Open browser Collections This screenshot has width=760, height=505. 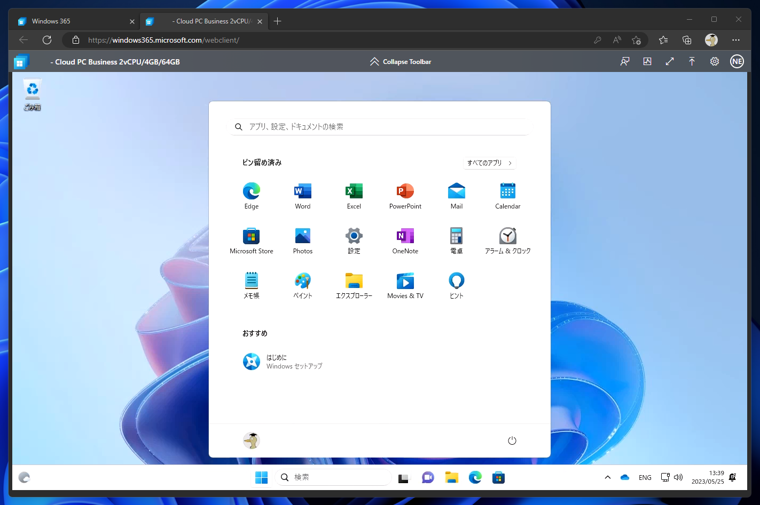[687, 40]
